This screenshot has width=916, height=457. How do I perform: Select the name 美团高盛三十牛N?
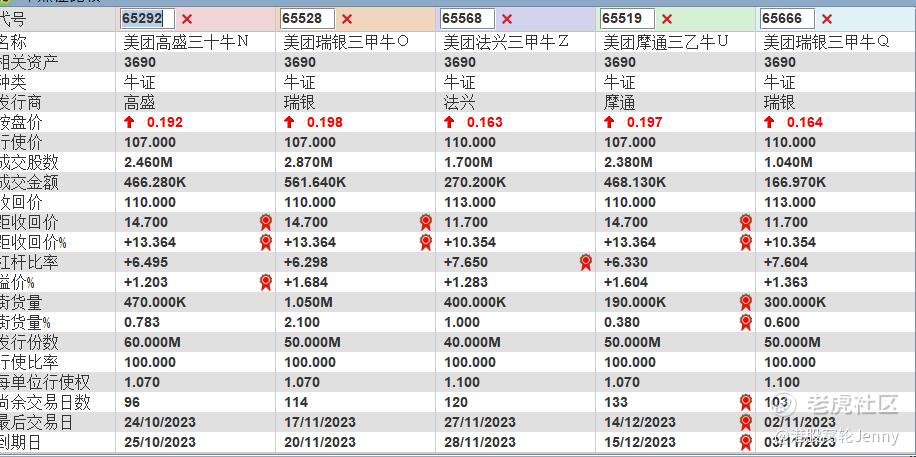click(x=186, y=42)
